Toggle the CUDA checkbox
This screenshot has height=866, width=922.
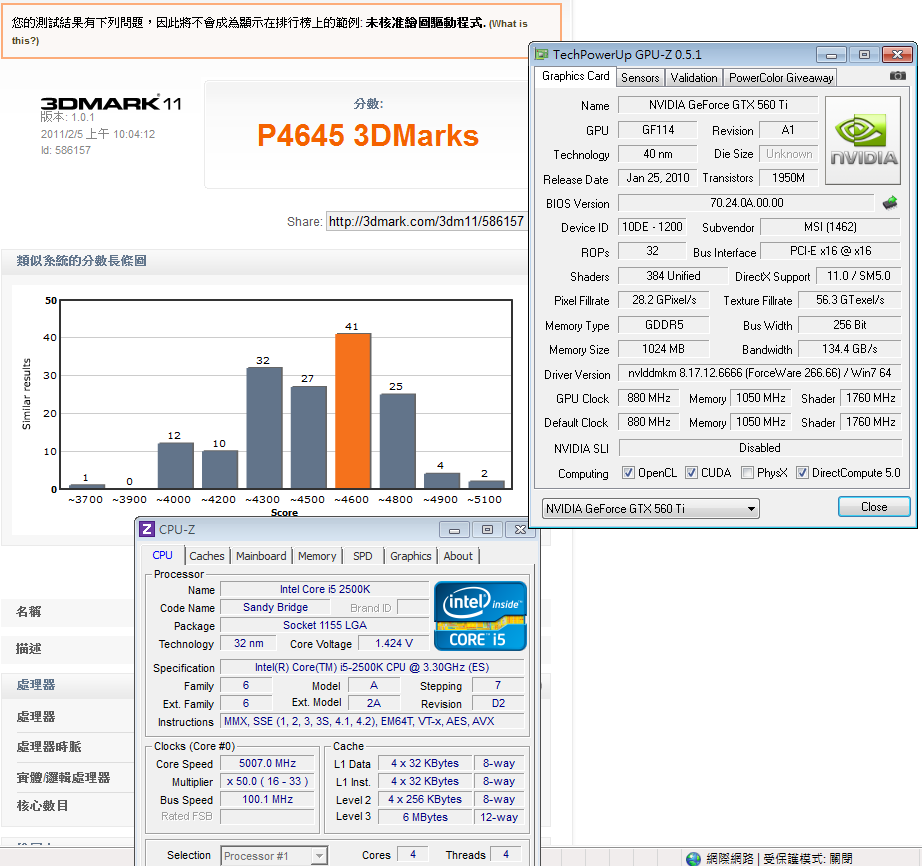click(692, 473)
